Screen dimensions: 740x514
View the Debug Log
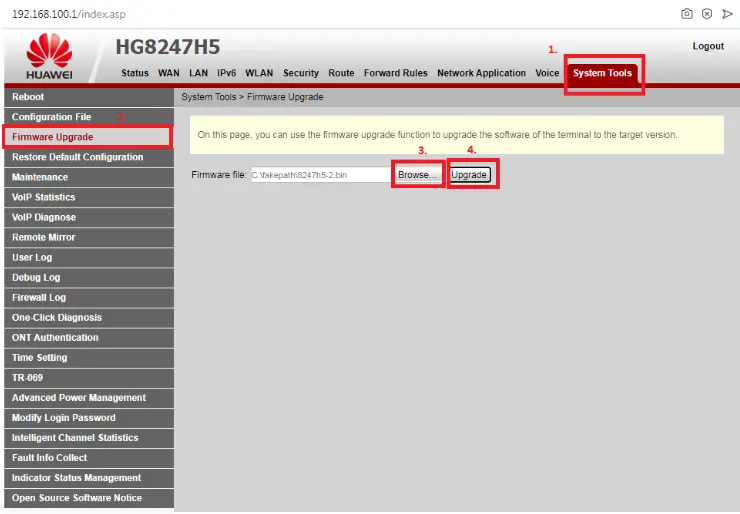[89, 277]
